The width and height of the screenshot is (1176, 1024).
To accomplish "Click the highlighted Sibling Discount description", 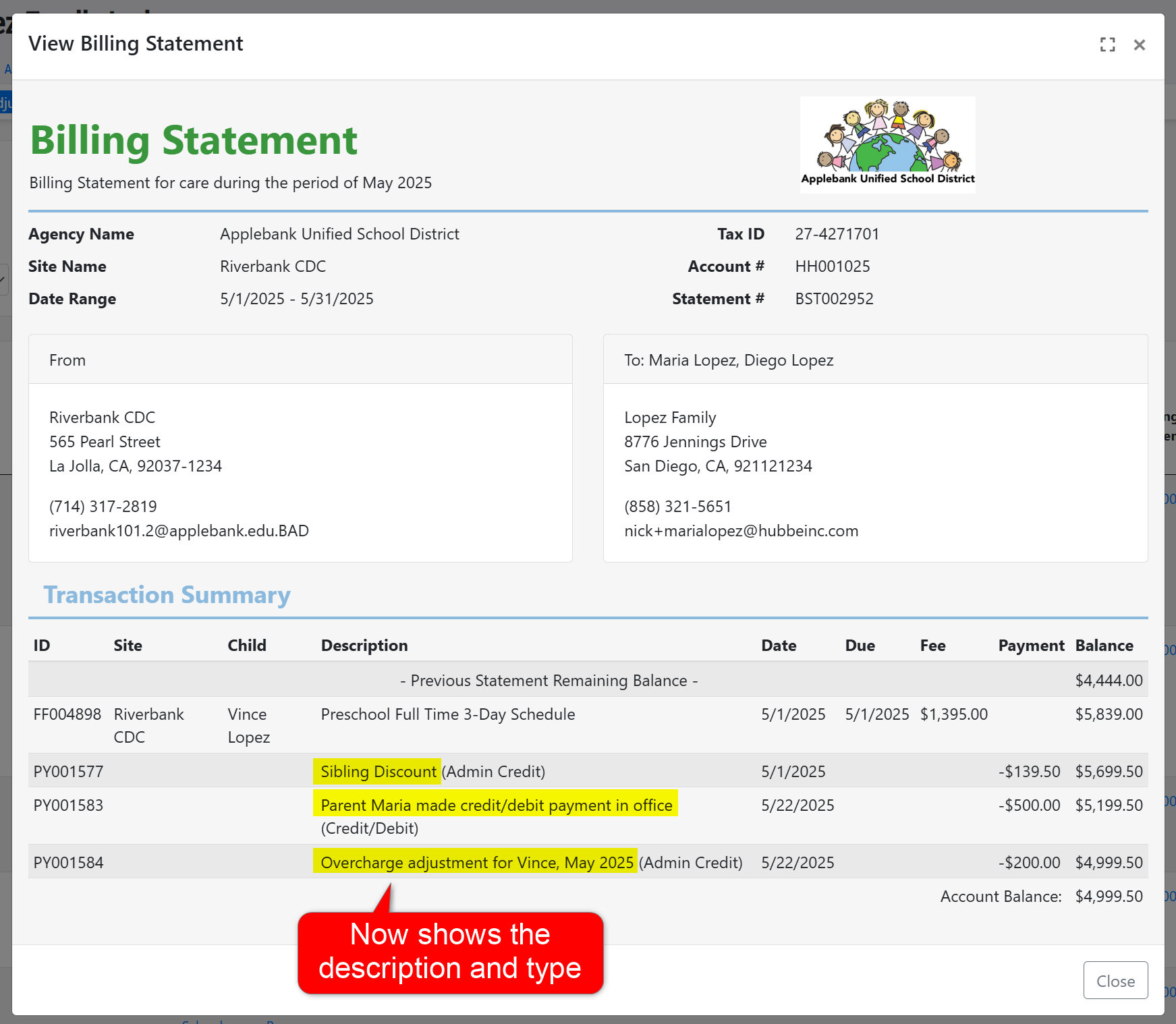I will click(x=378, y=772).
